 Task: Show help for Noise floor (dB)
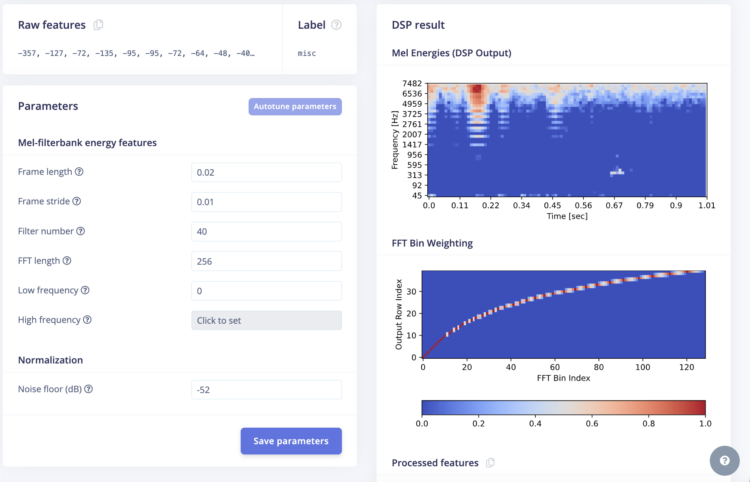(x=88, y=389)
